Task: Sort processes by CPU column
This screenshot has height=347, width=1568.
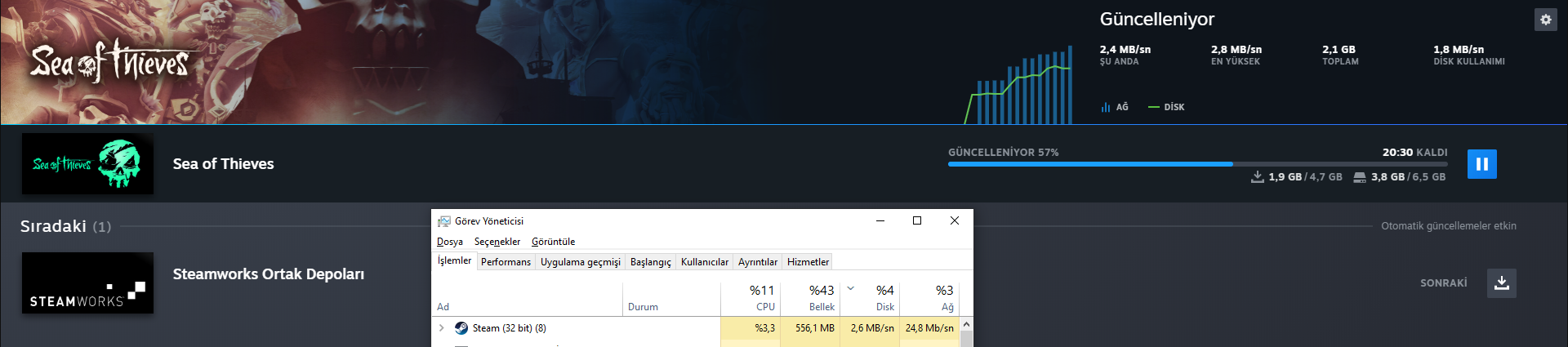Action: pyautogui.click(x=751, y=299)
